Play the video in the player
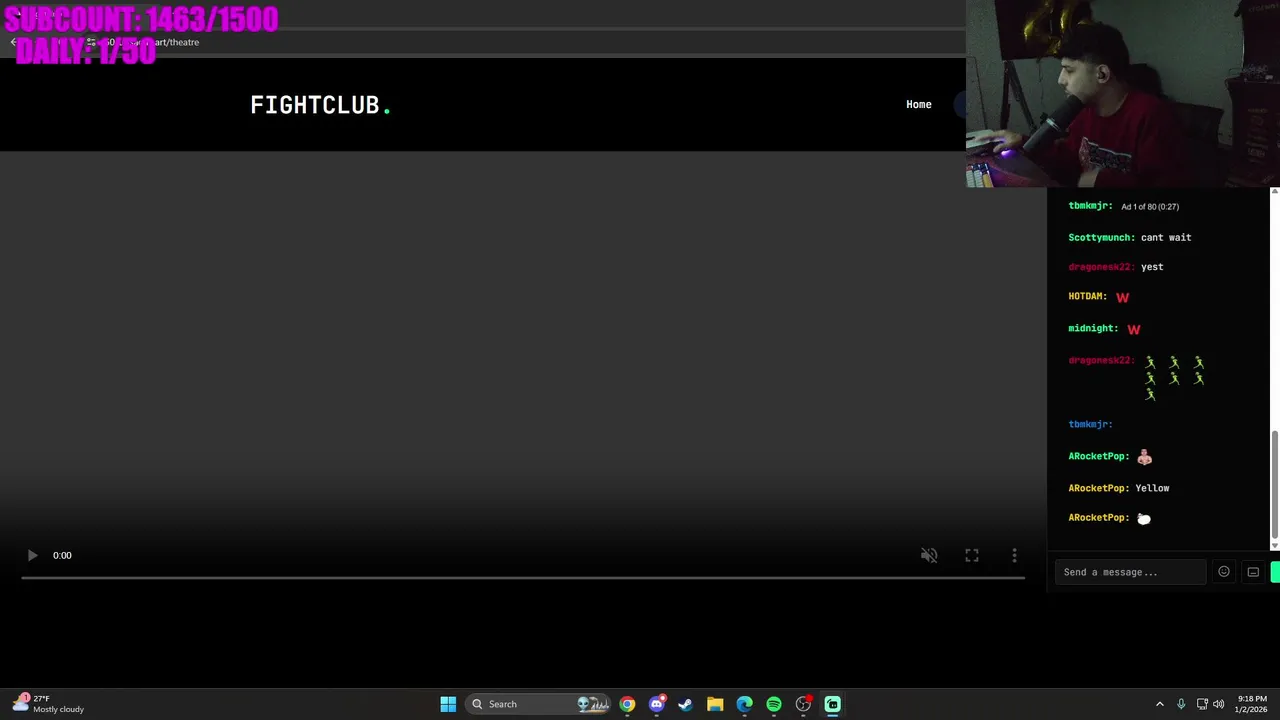 (x=32, y=555)
